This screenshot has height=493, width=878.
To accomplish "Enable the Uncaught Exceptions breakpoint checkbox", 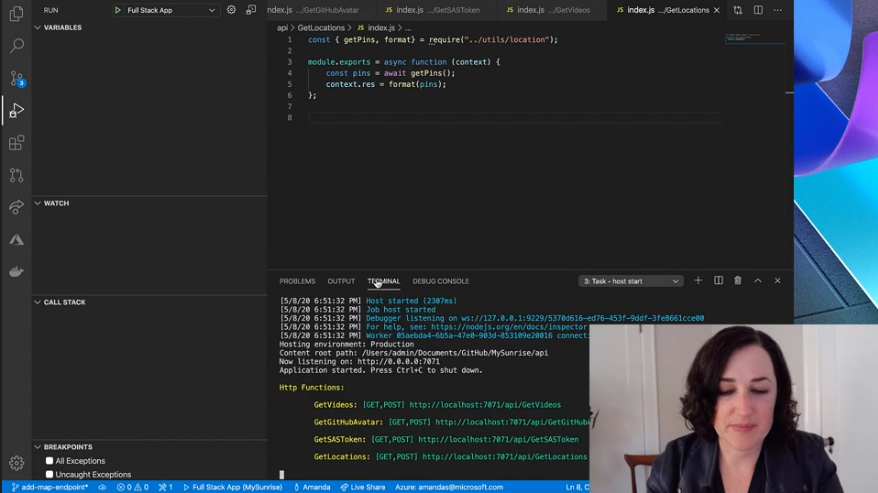I will [49, 474].
